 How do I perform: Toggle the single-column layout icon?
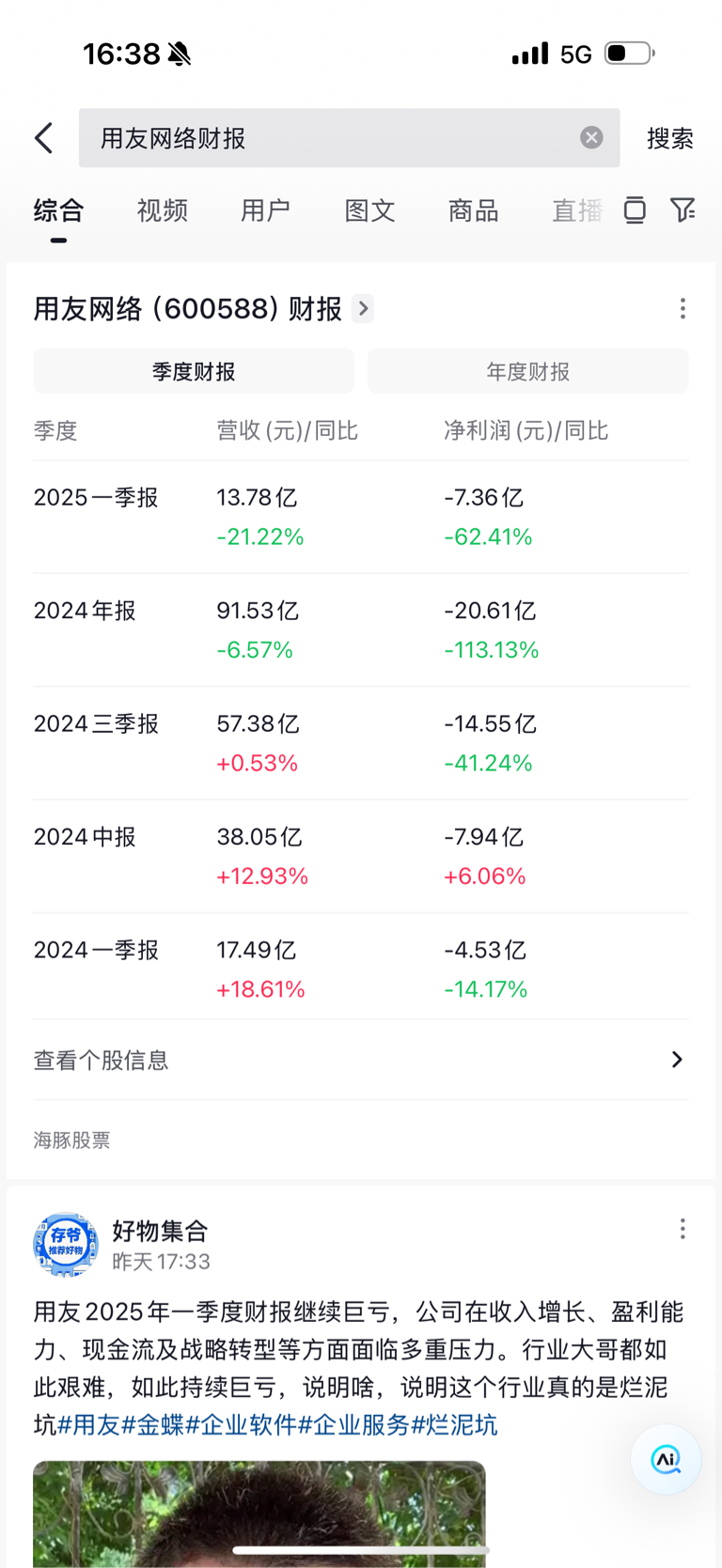point(635,210)
